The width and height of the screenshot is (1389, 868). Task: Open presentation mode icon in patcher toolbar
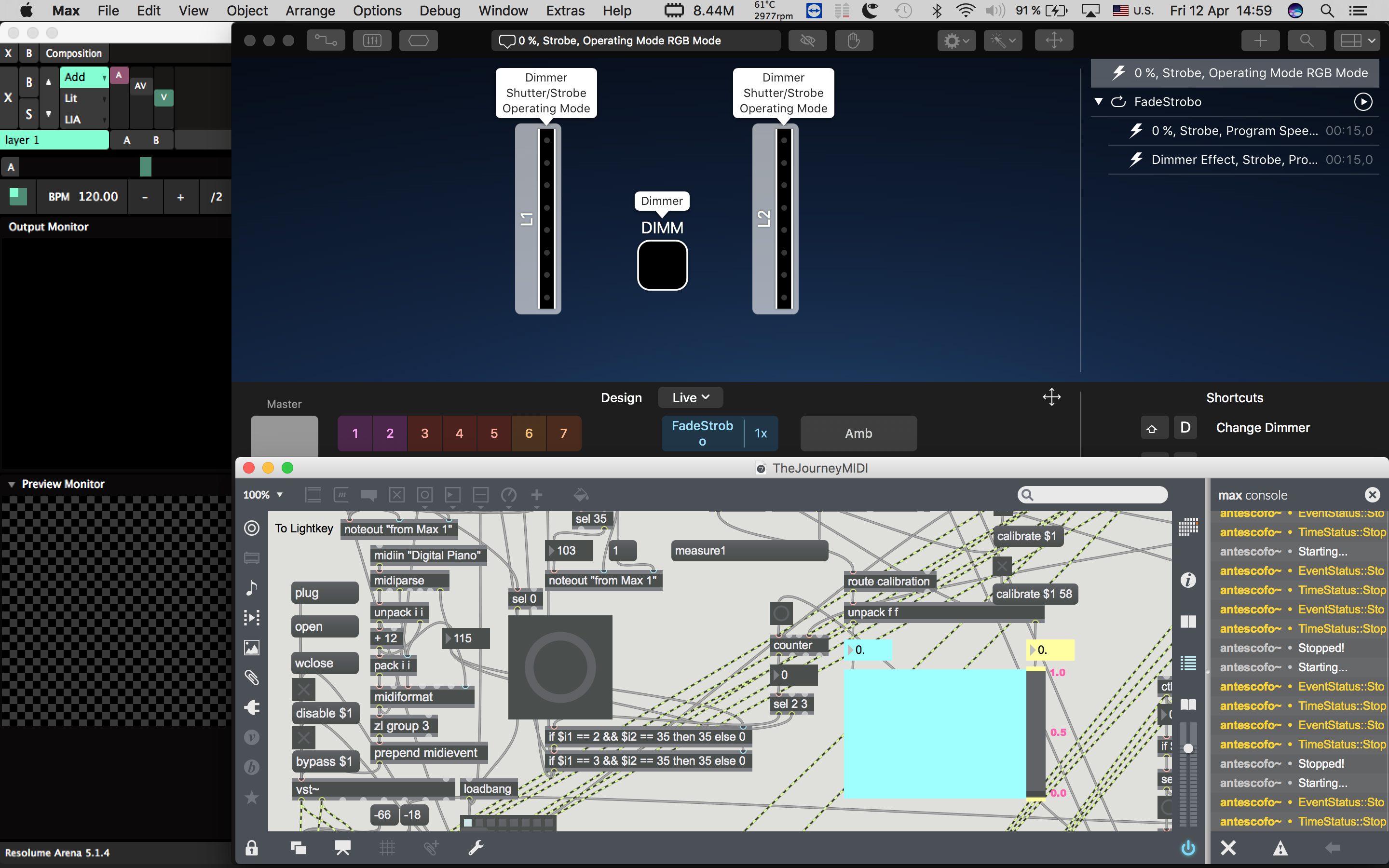[x=342, y=848]
